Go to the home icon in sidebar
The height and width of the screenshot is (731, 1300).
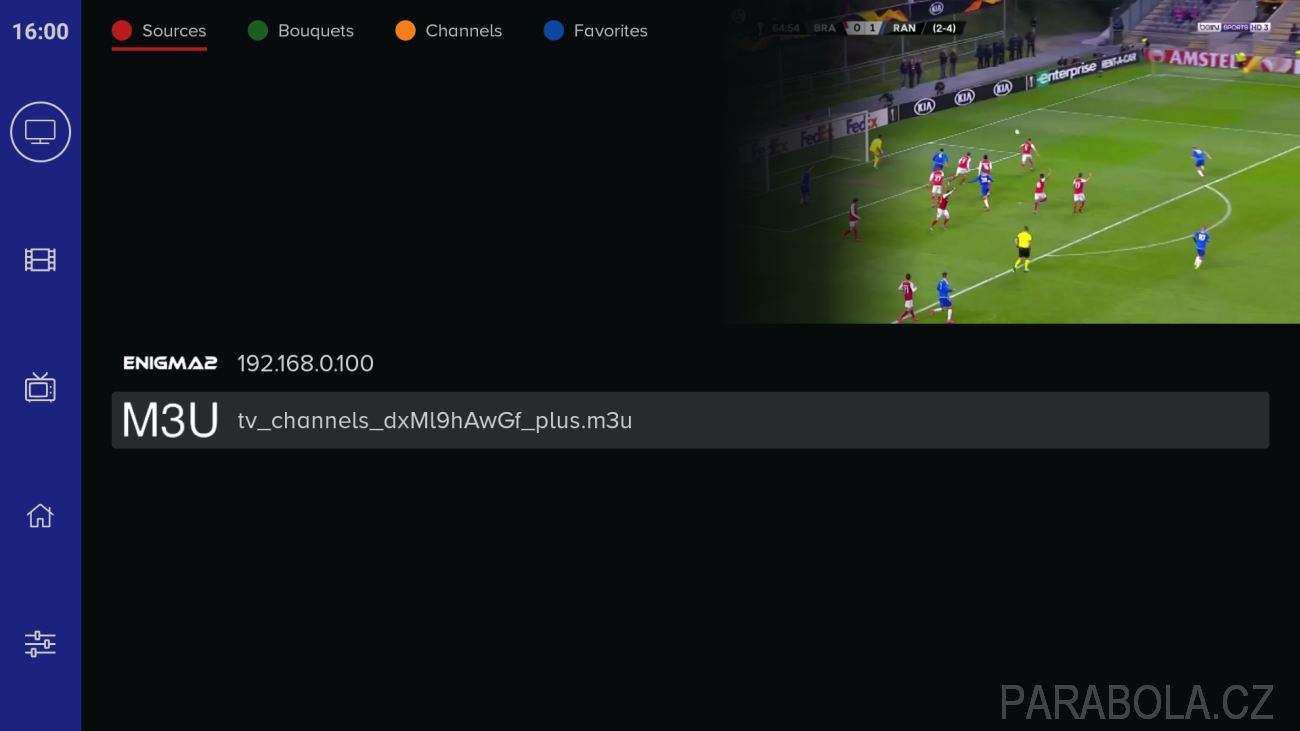click(x=40, y=516)
